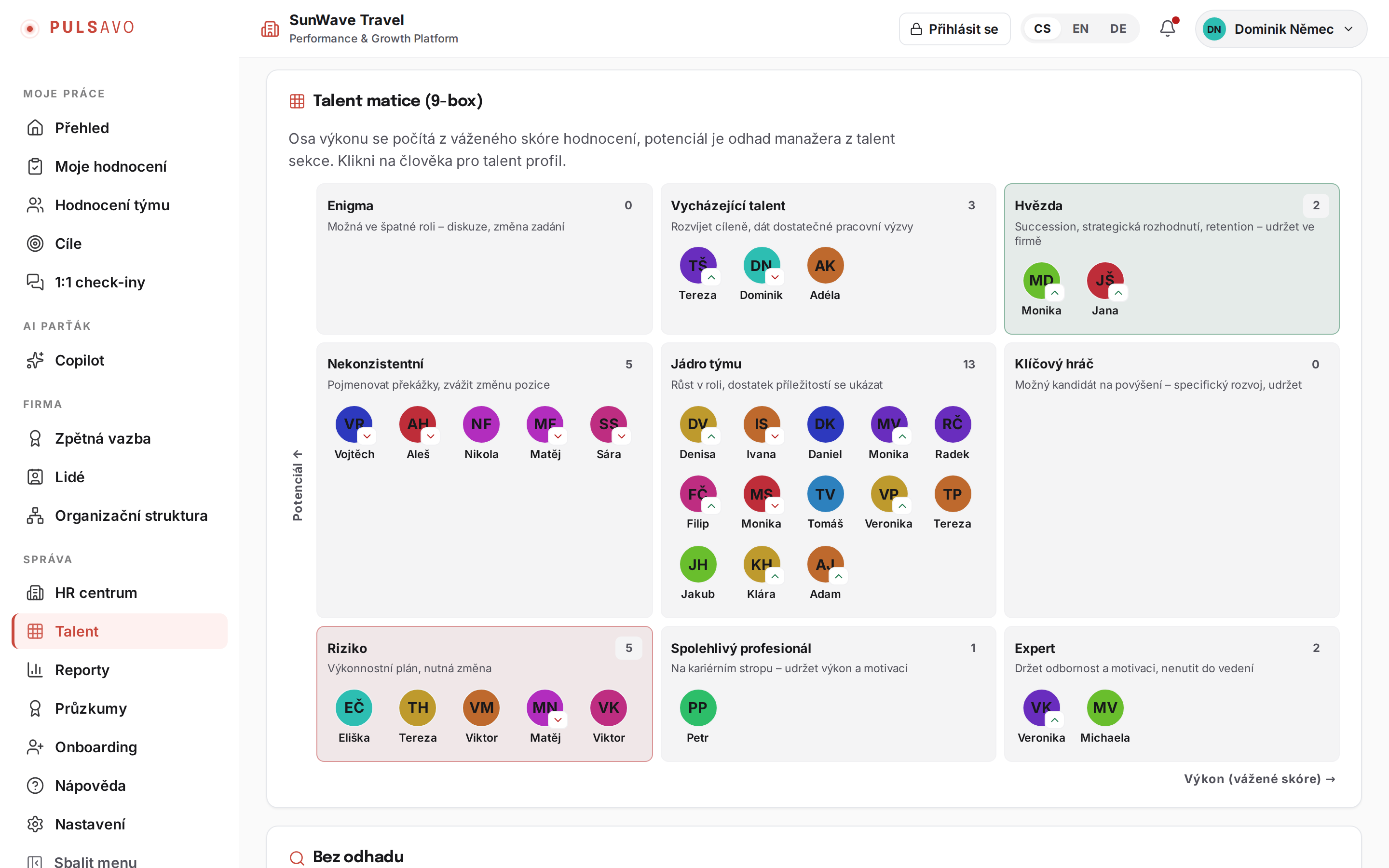Open Tereza TH profile in Riziko

(417, 717)
